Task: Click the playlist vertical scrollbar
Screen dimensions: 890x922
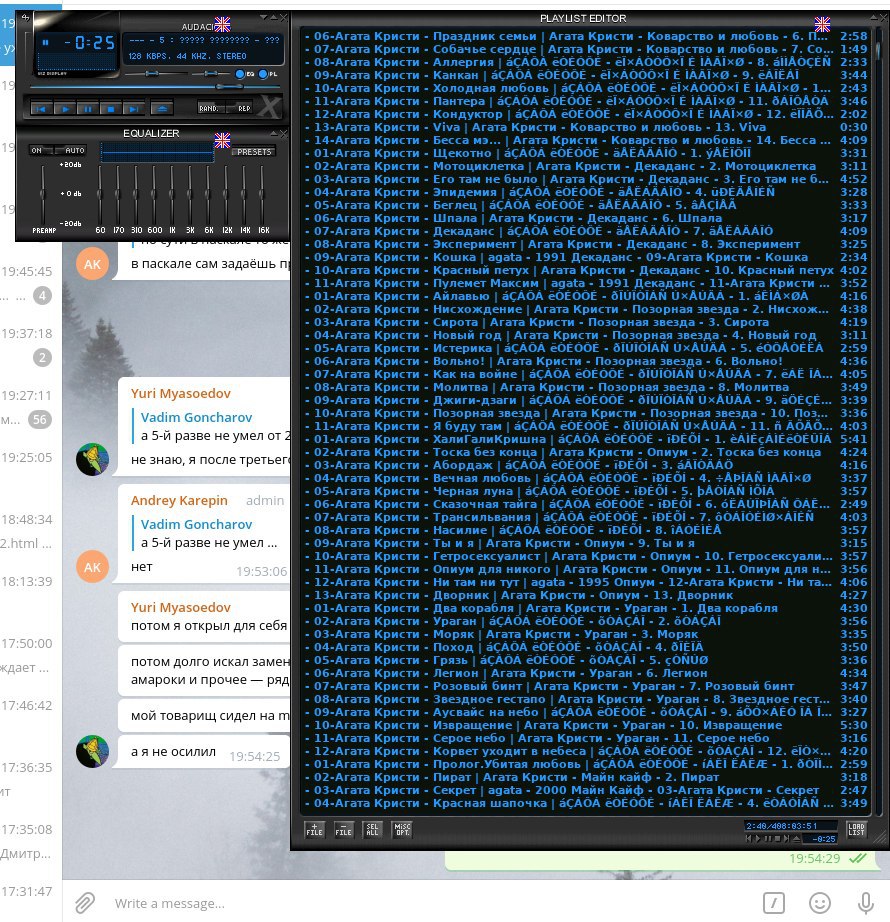Action: click(x=878, y=420)
